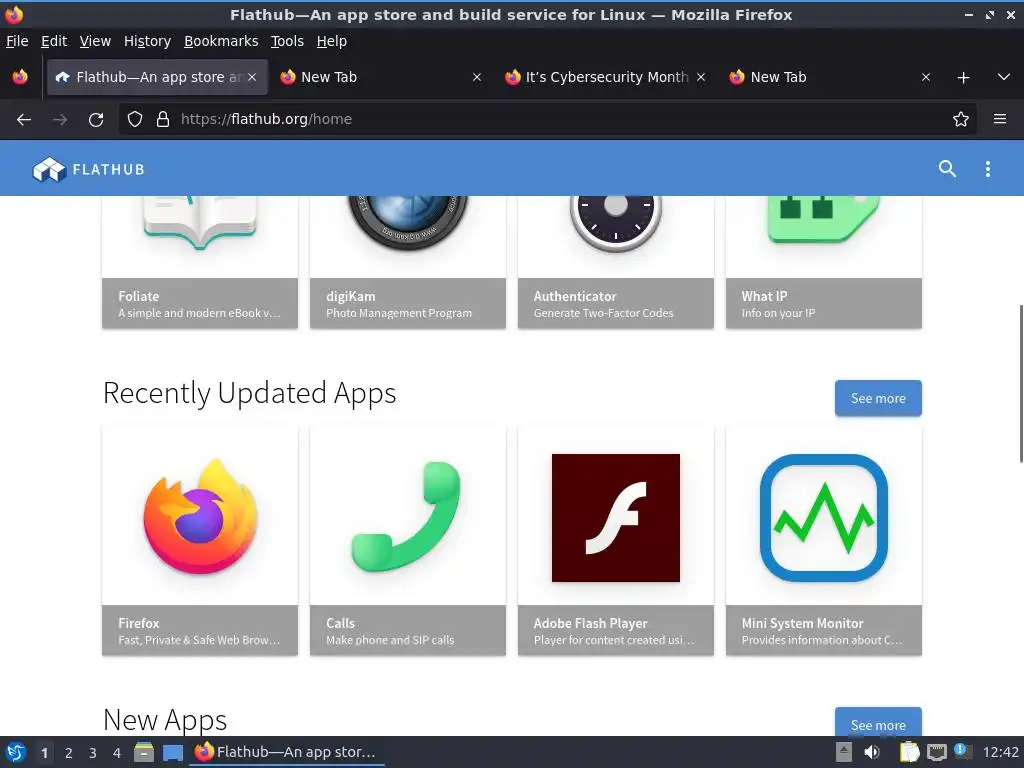Click the Calls app title label
Viewport: 1024px width, 768px height.
(340, 623)
